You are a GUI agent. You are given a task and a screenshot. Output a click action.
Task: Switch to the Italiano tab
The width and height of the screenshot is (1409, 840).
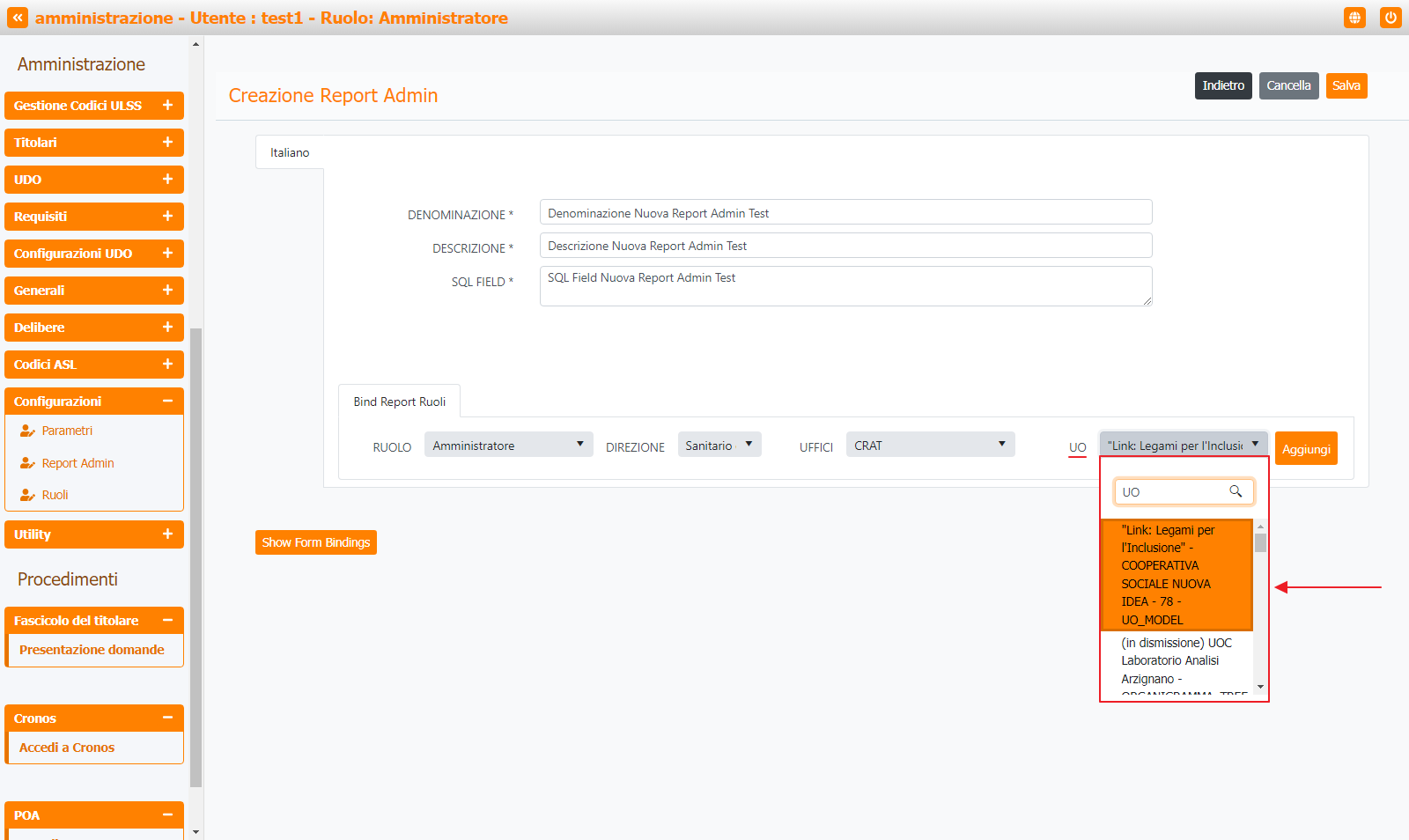coord(290,152)
